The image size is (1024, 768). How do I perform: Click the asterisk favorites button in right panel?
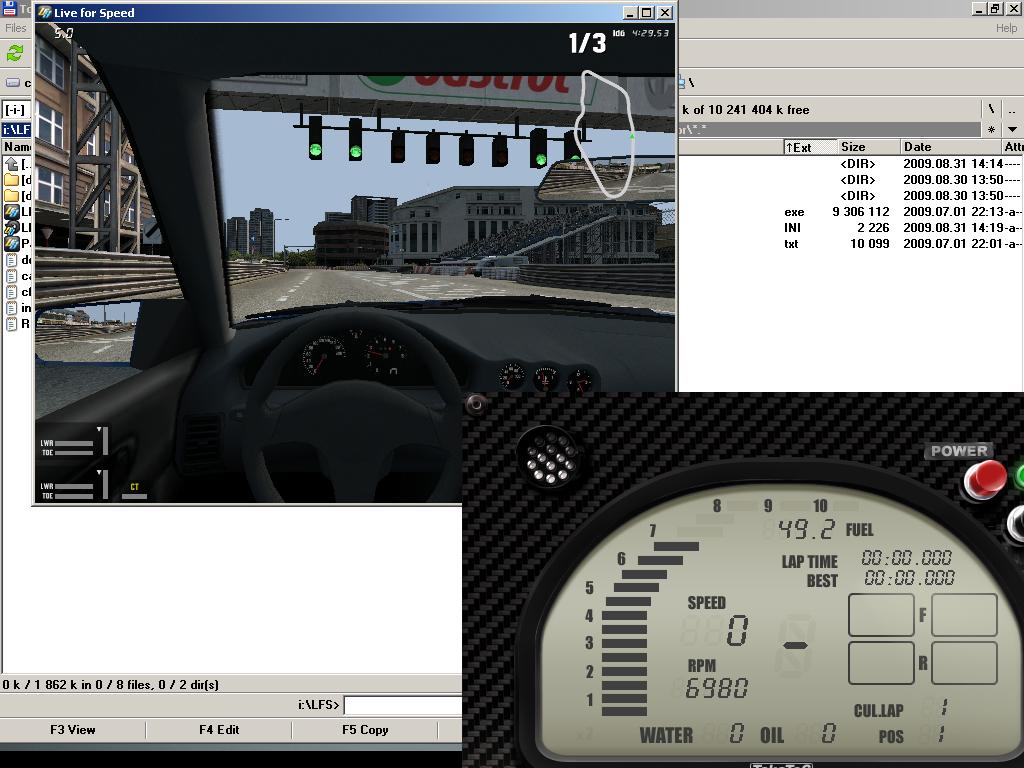click(991, 129)
